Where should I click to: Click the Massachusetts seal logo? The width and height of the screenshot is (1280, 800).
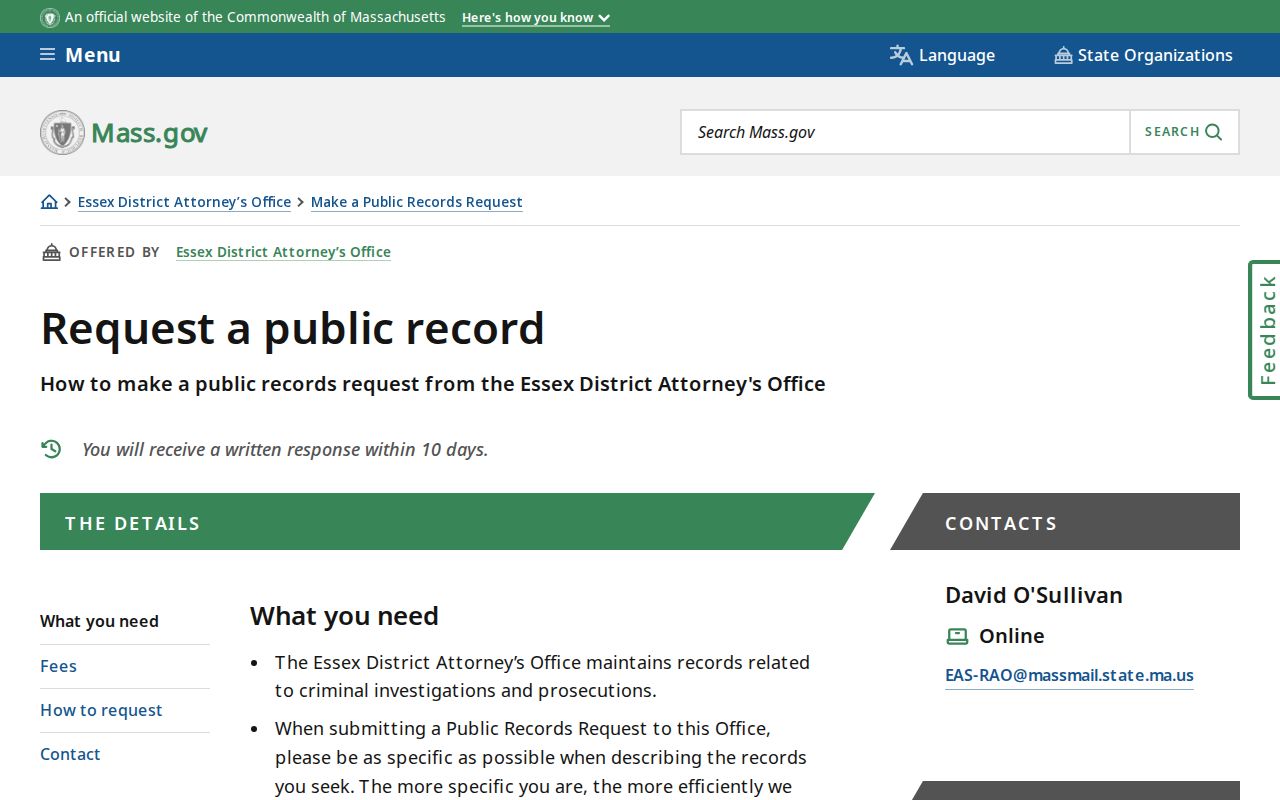(62, 132)
